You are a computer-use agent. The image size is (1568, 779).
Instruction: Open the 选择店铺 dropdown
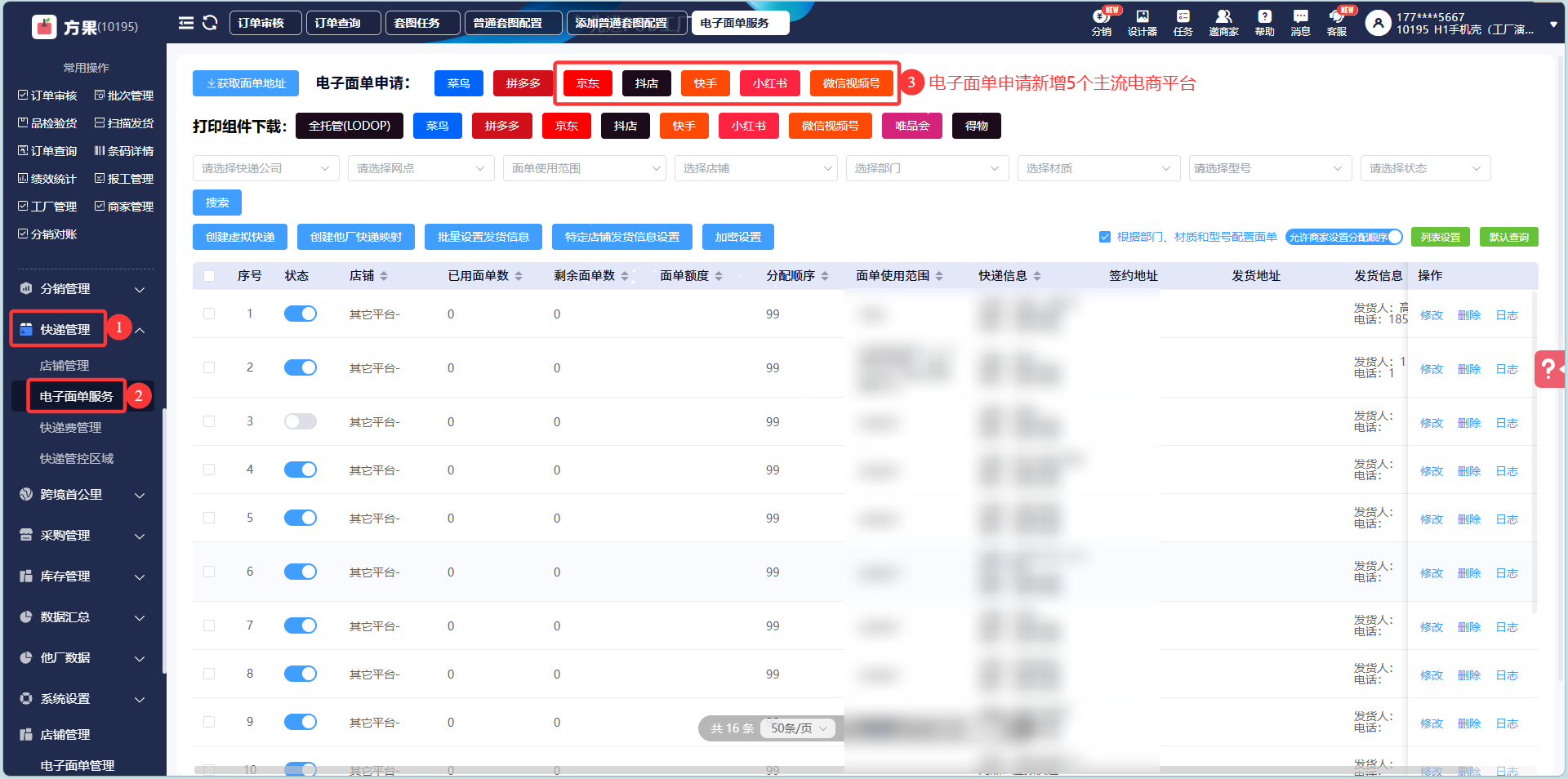[x=756, y=168]
